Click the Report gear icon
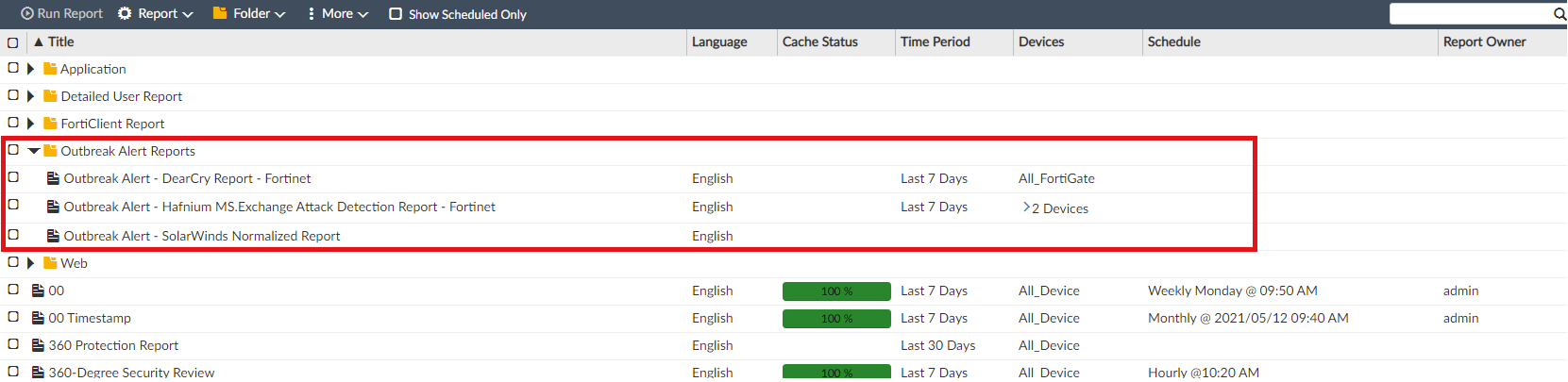 [x=125, y=14]
